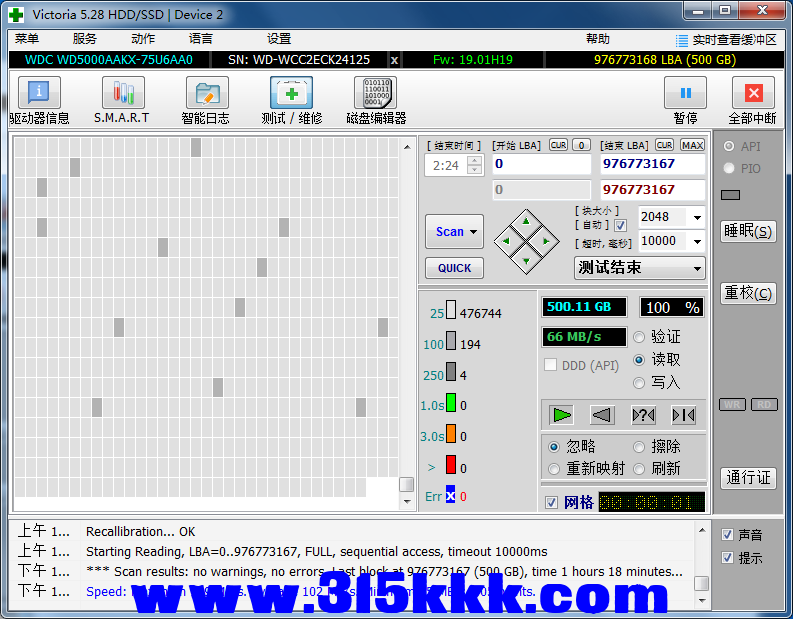Screen dimensions: 793x619
Task: Select the 重新映射 remap radio option
Action: tap(554, 469)
